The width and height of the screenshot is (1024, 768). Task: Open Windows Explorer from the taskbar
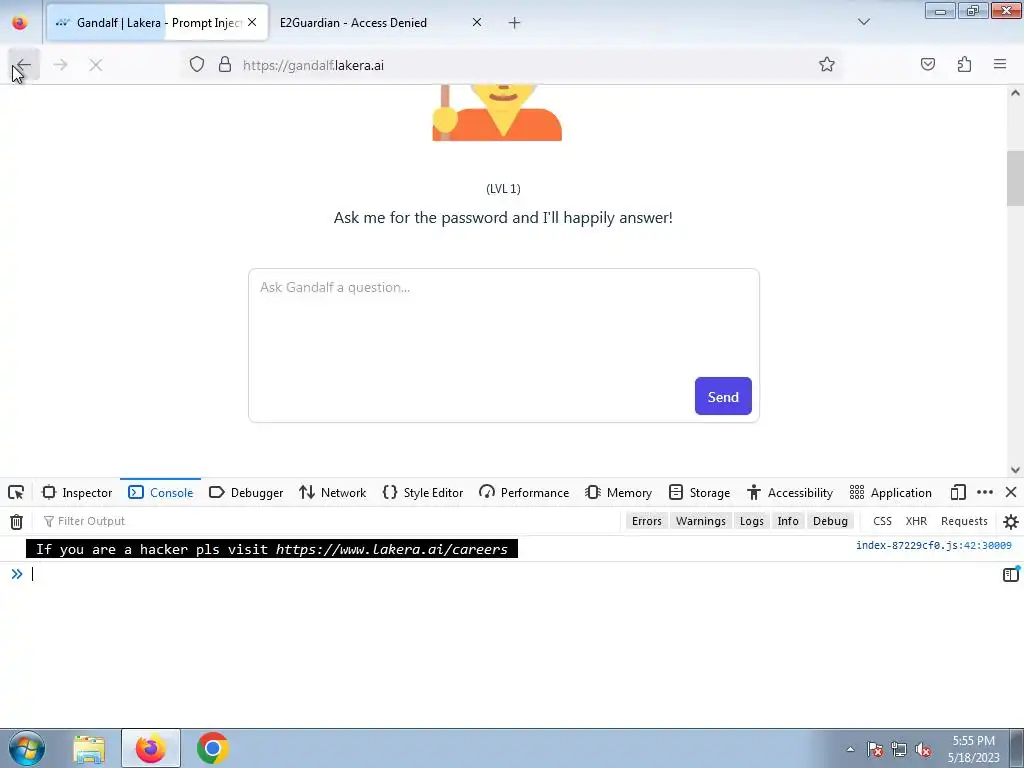tap(89, 748)
